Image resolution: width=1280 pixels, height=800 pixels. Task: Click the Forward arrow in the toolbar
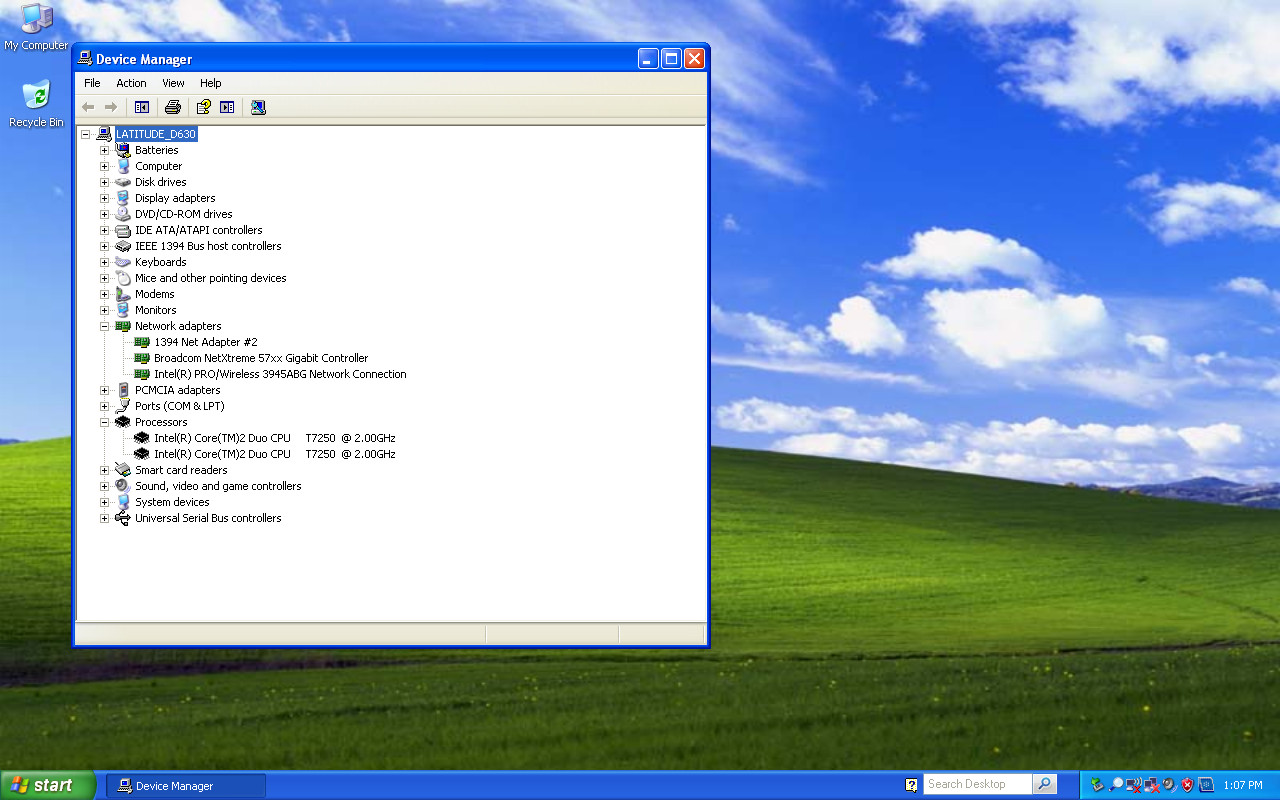tap(111, 107)
